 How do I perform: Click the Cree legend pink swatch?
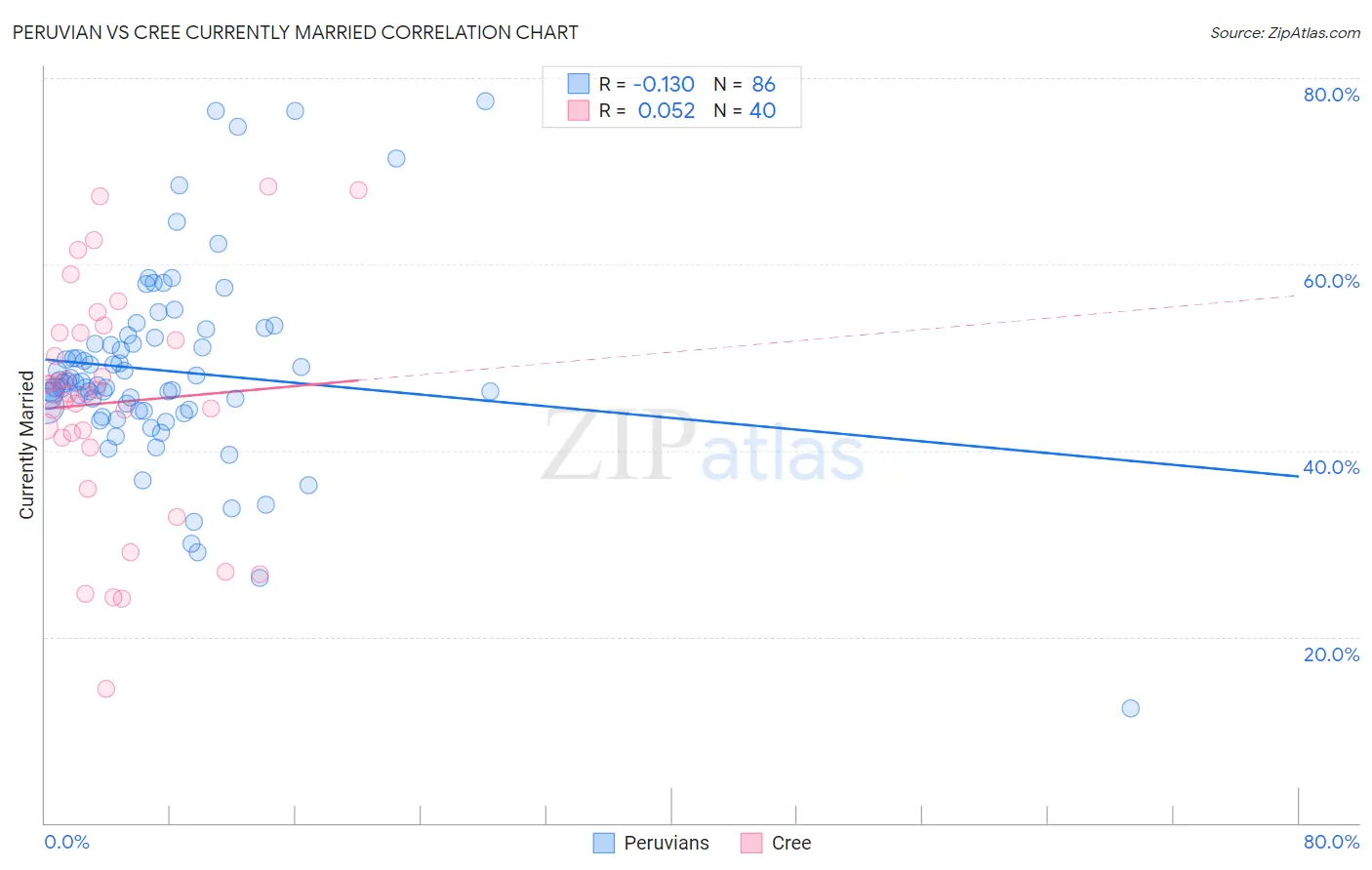click(751, 843)
